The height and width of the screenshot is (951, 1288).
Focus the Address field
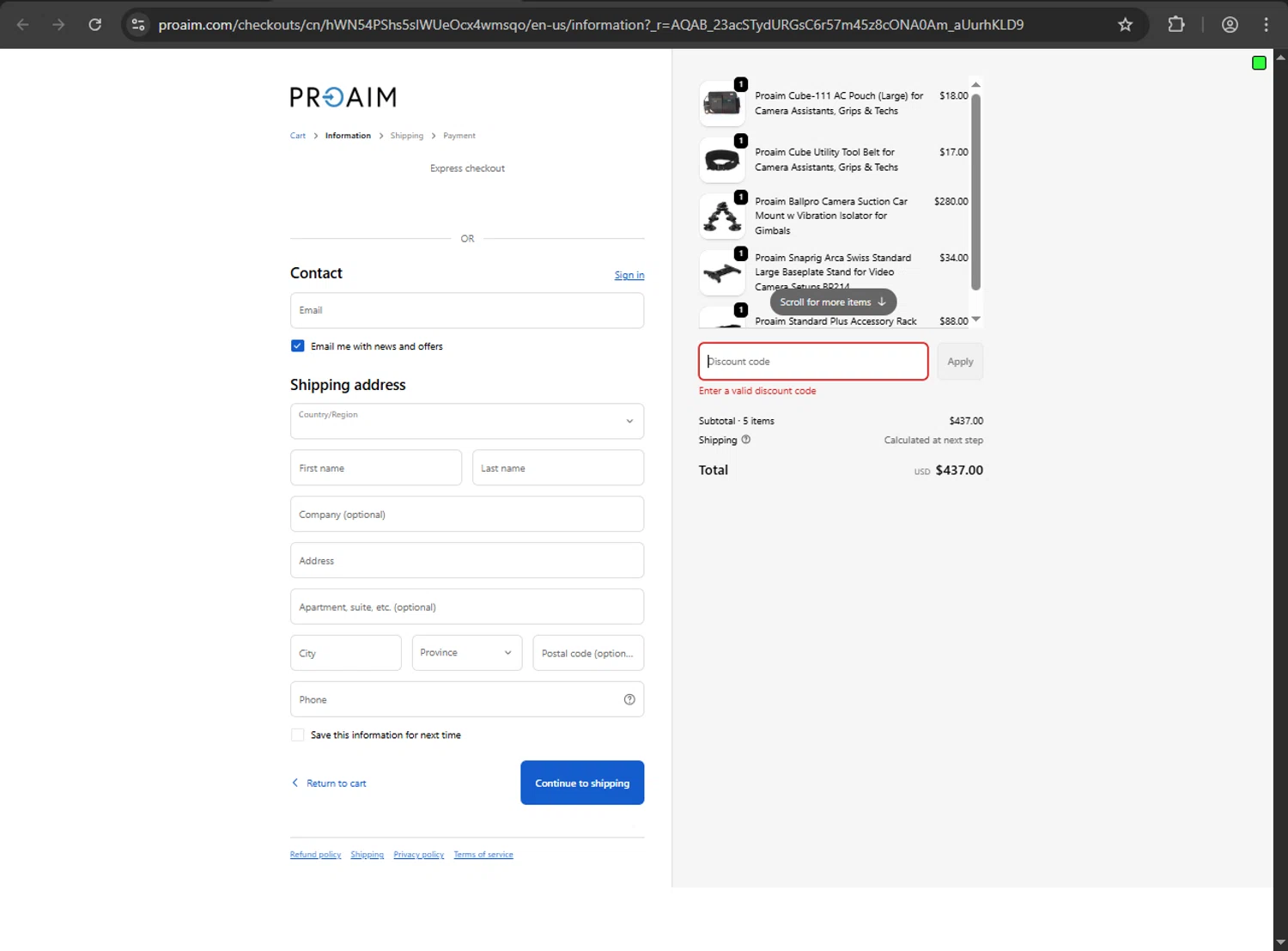(467, 561)
